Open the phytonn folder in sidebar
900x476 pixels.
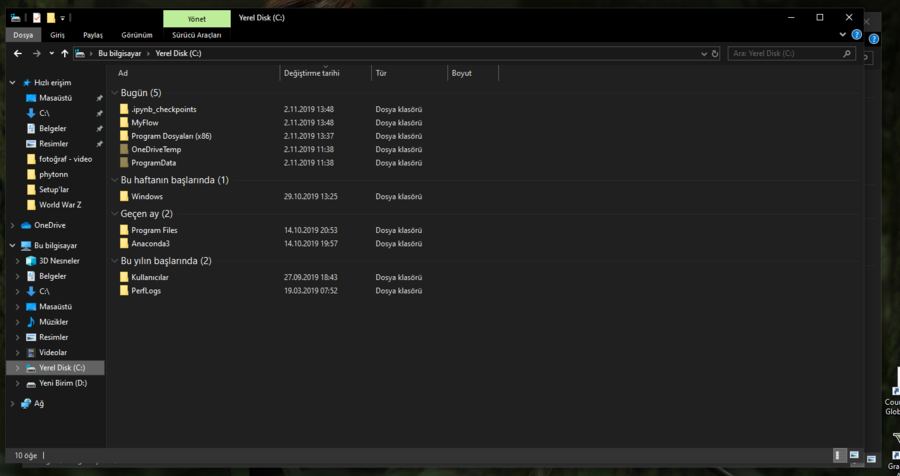54,174
